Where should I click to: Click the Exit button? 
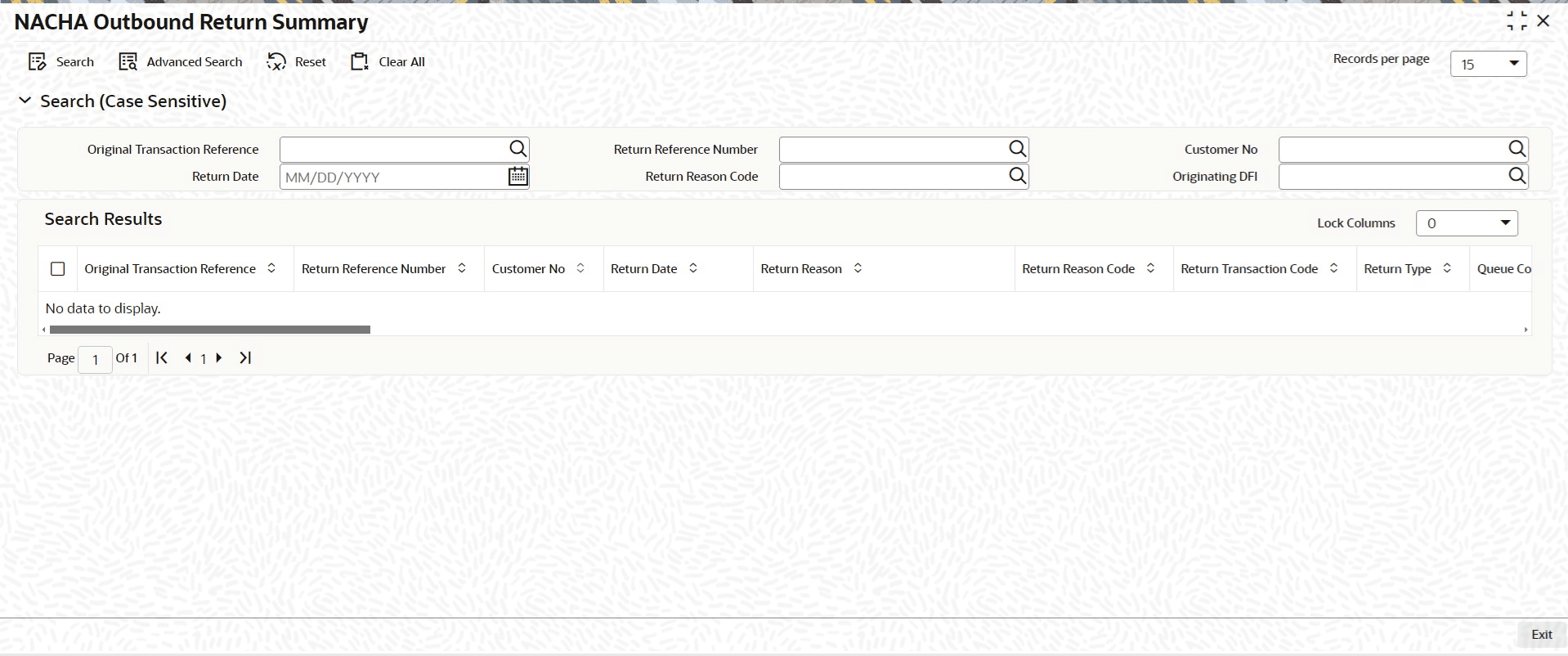1541,635
